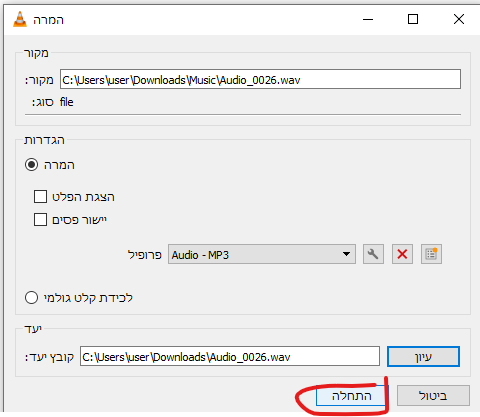Click the פרופיל label text

(145, 255)
